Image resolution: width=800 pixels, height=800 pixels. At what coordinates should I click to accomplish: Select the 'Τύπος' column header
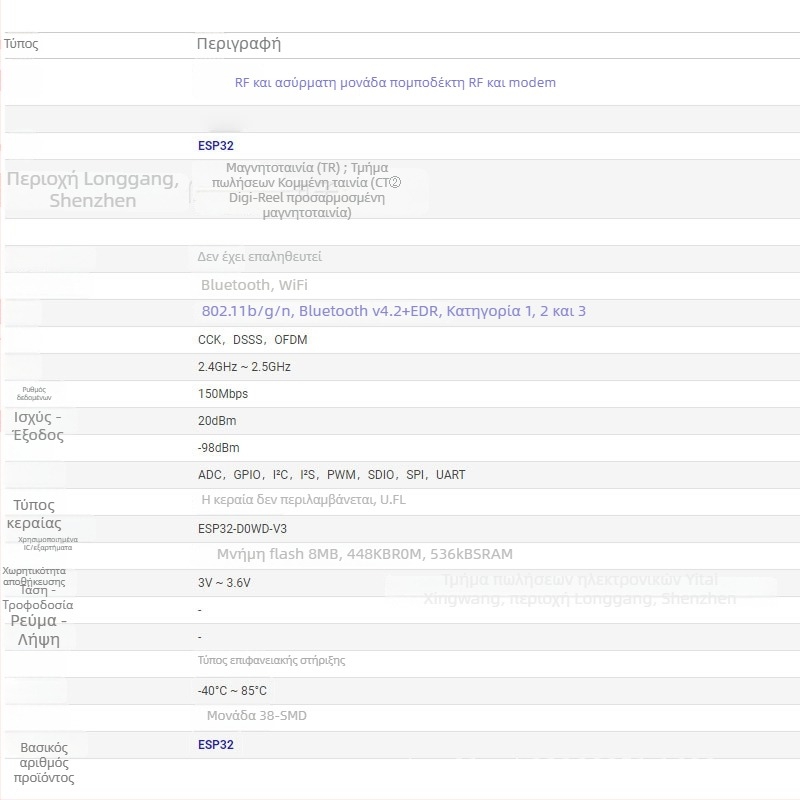[21, 44]
